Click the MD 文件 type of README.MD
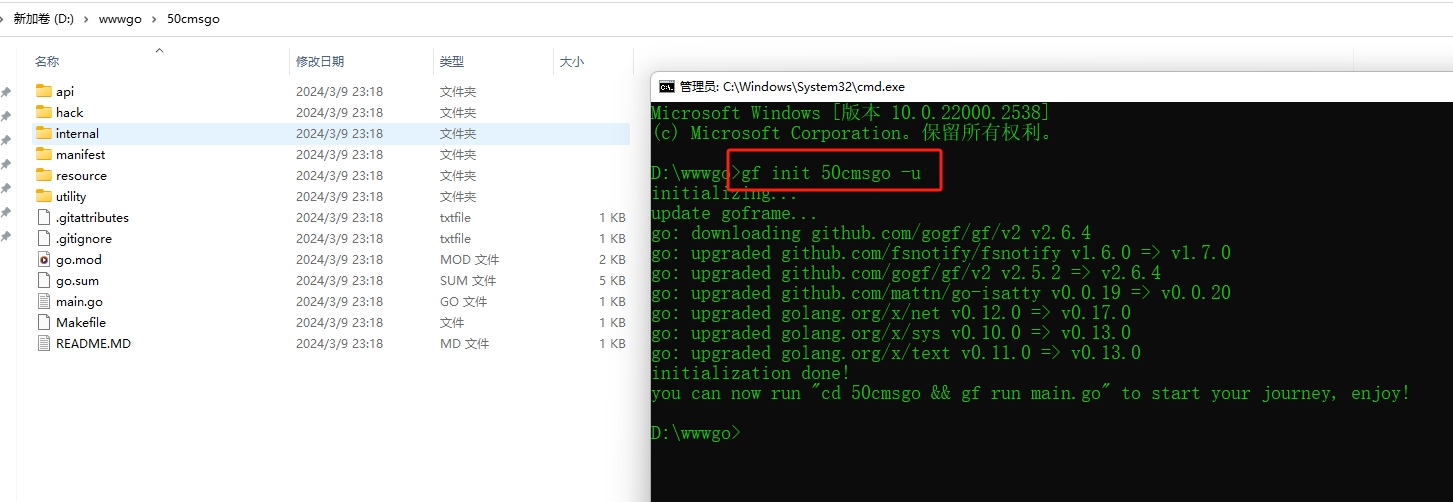 [465, 343]
